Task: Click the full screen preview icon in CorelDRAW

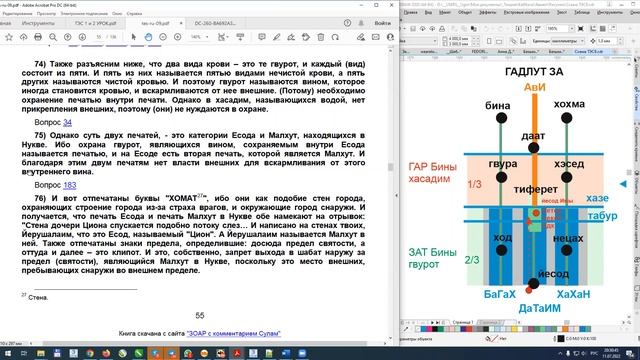Action: tap(580, 29)
